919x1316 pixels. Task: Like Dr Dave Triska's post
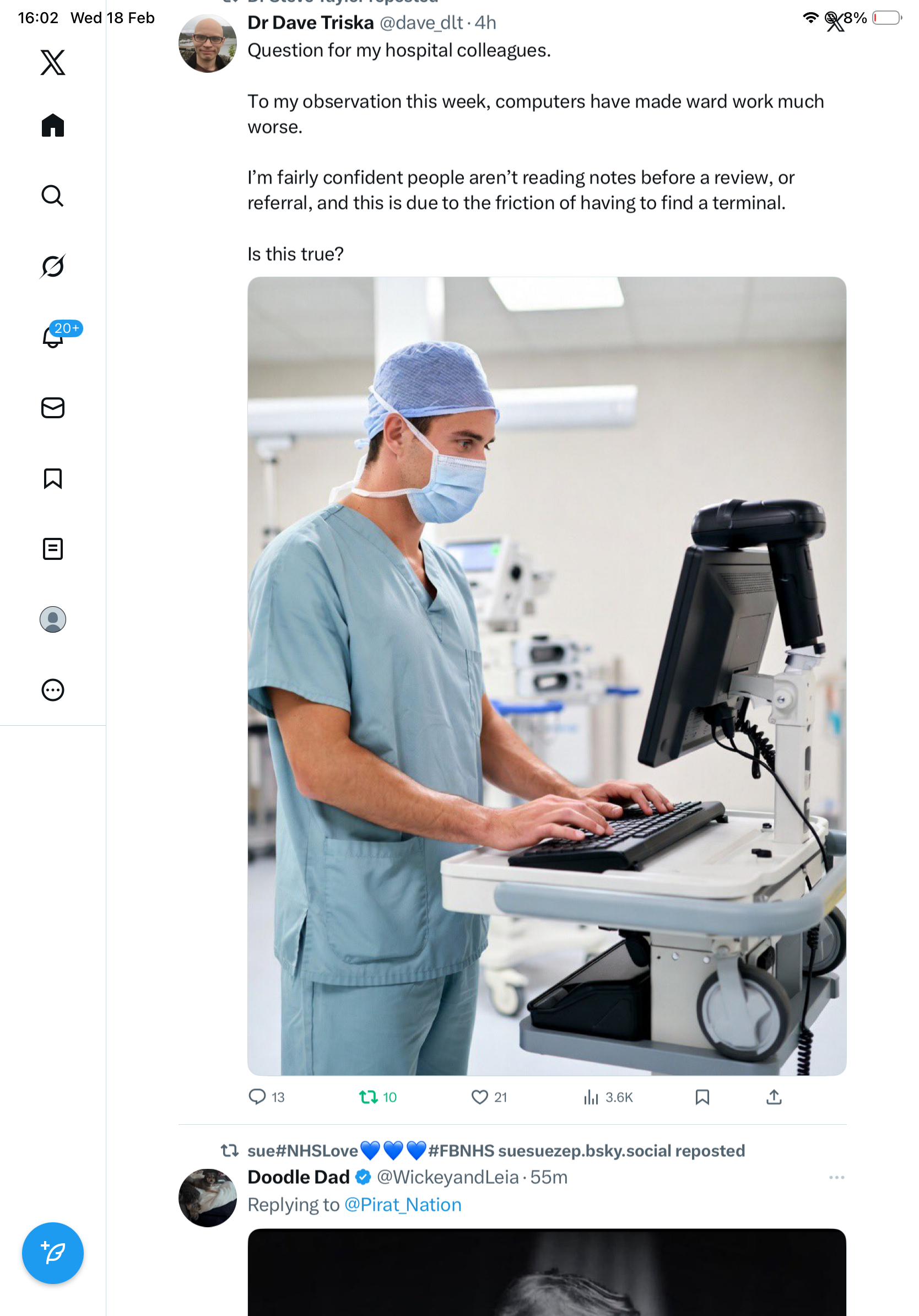489,1097
